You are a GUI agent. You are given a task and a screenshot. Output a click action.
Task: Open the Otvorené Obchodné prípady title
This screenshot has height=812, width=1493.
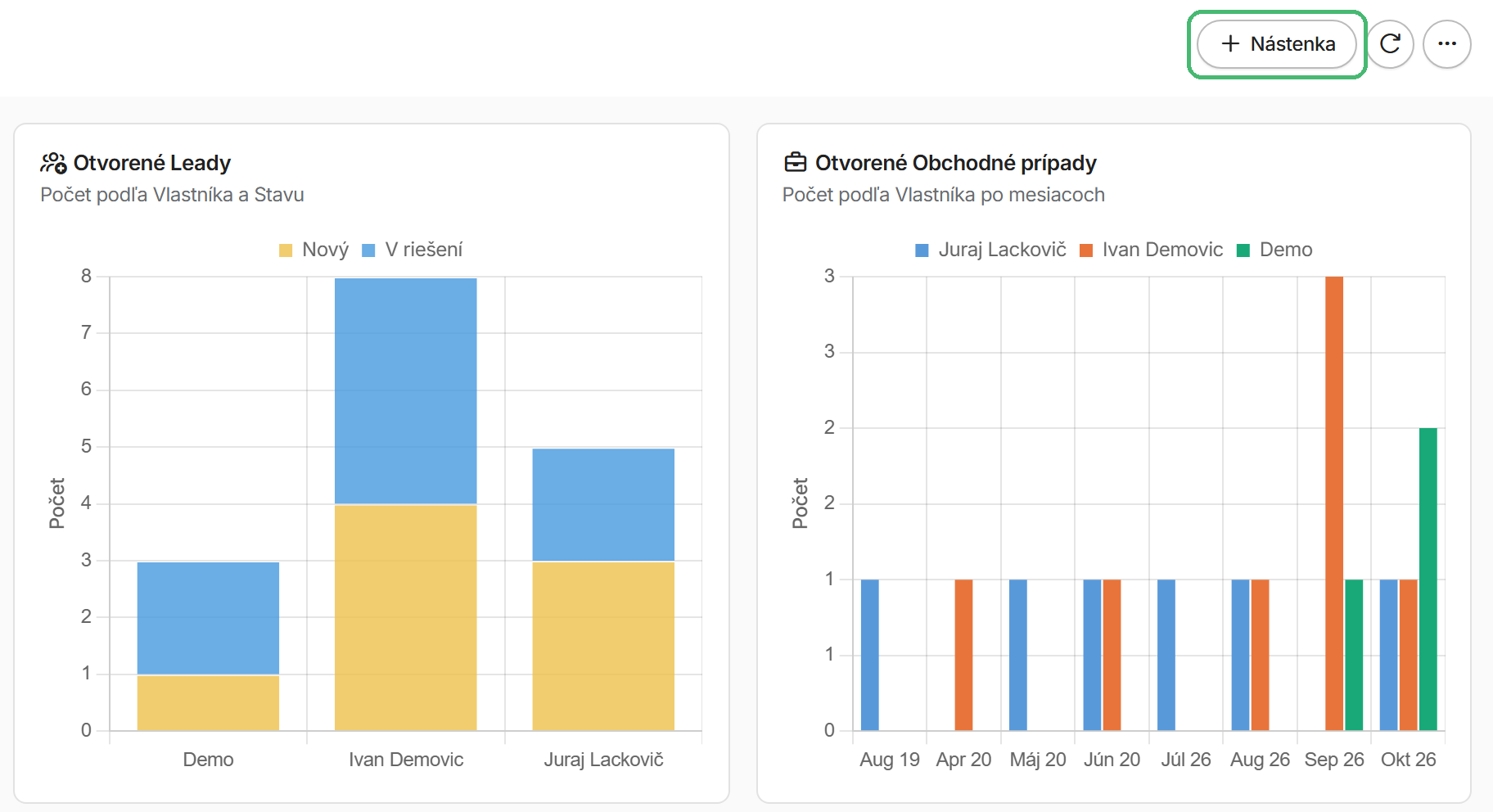tap(955, 163)
